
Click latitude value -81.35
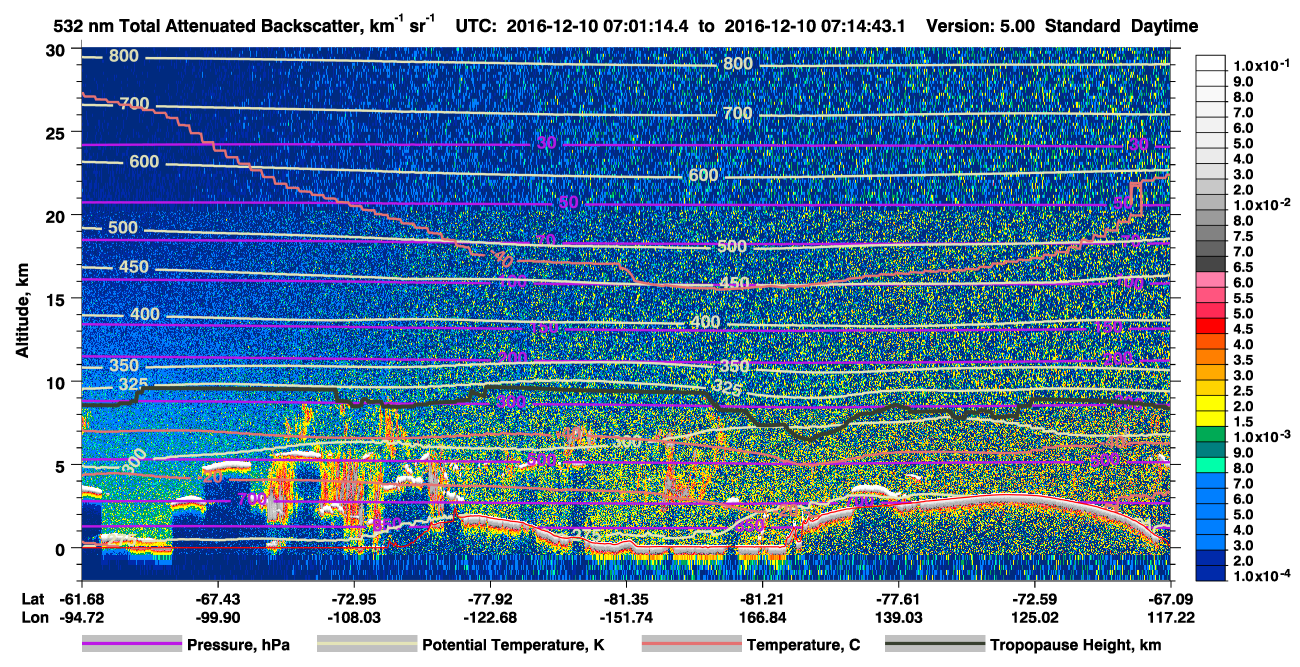pos(626,599)
